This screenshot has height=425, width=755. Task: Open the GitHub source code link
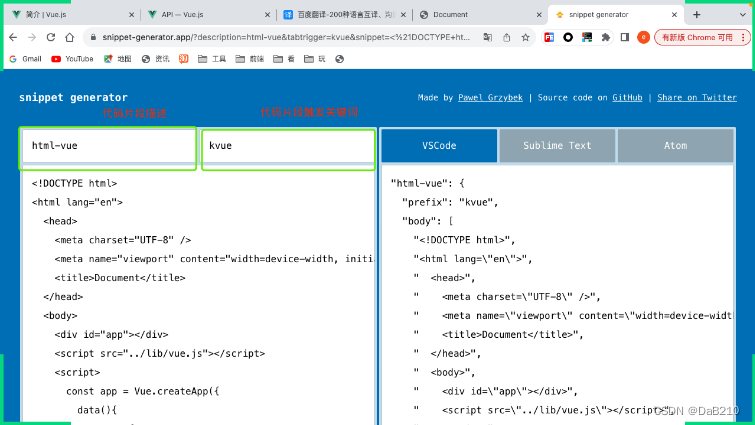point(627,97)
